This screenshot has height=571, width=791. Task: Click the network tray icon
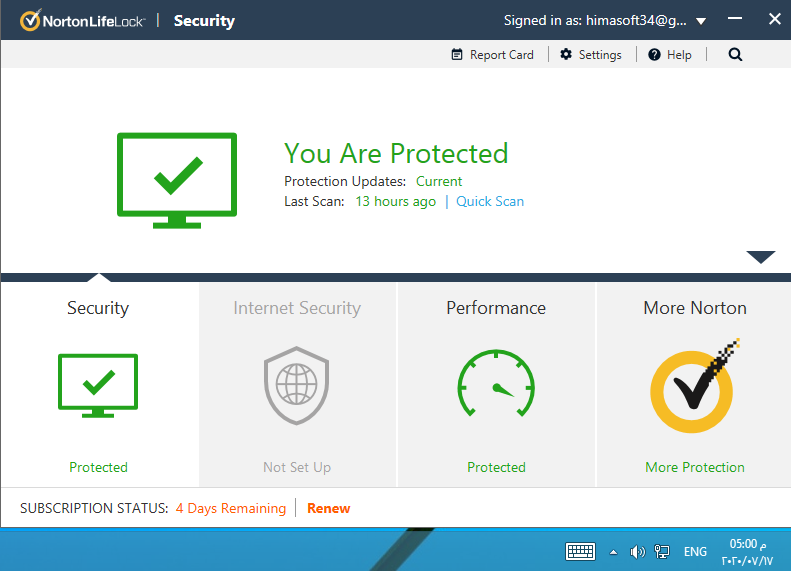pyautogui.click(x=662, y=552)
